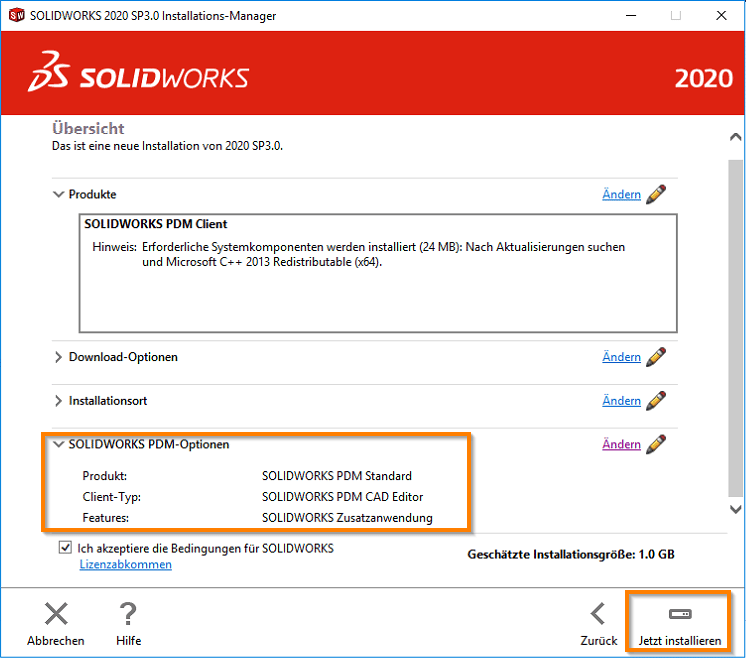Click the pencil icon next to Produkte

656,194
